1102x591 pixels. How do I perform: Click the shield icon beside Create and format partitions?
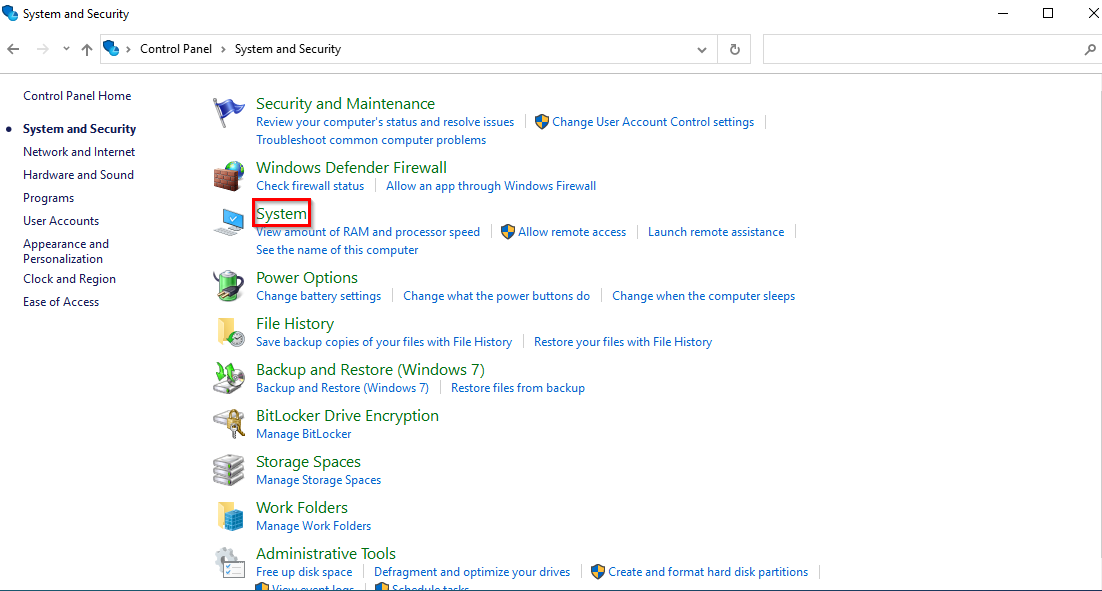(x=597, y=572)
